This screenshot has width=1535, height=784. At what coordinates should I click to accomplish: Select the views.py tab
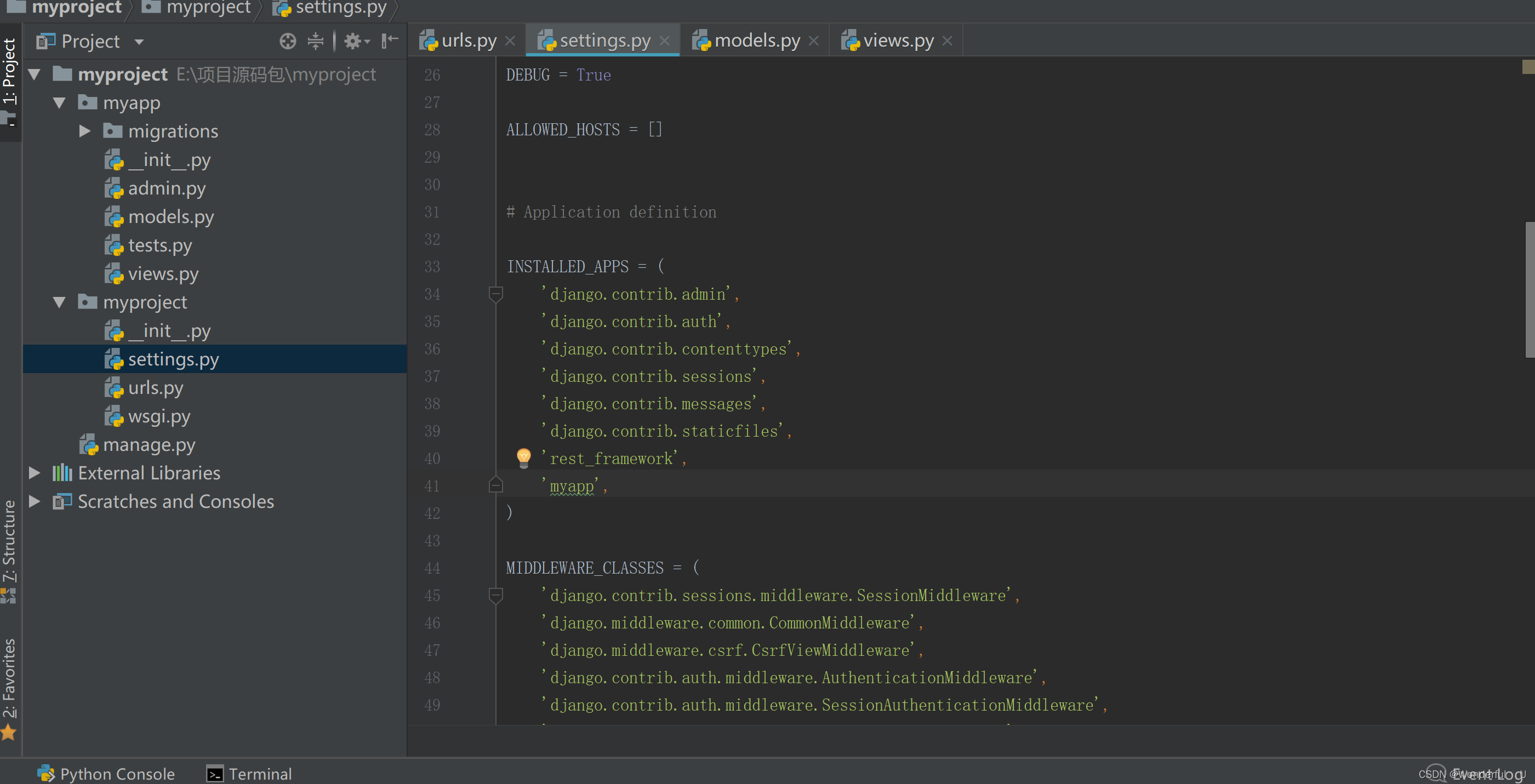[x=893, y=40]
